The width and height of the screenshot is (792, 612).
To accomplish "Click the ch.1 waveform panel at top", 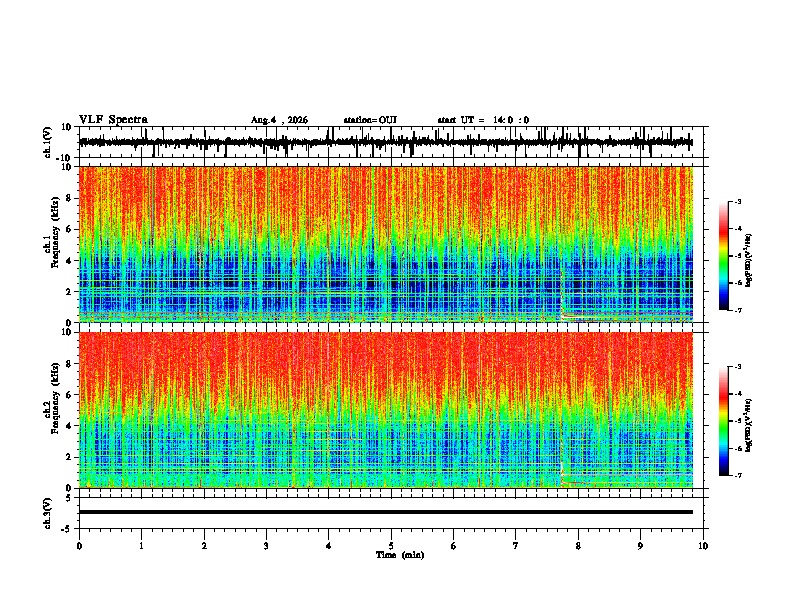I will [391, 142].
